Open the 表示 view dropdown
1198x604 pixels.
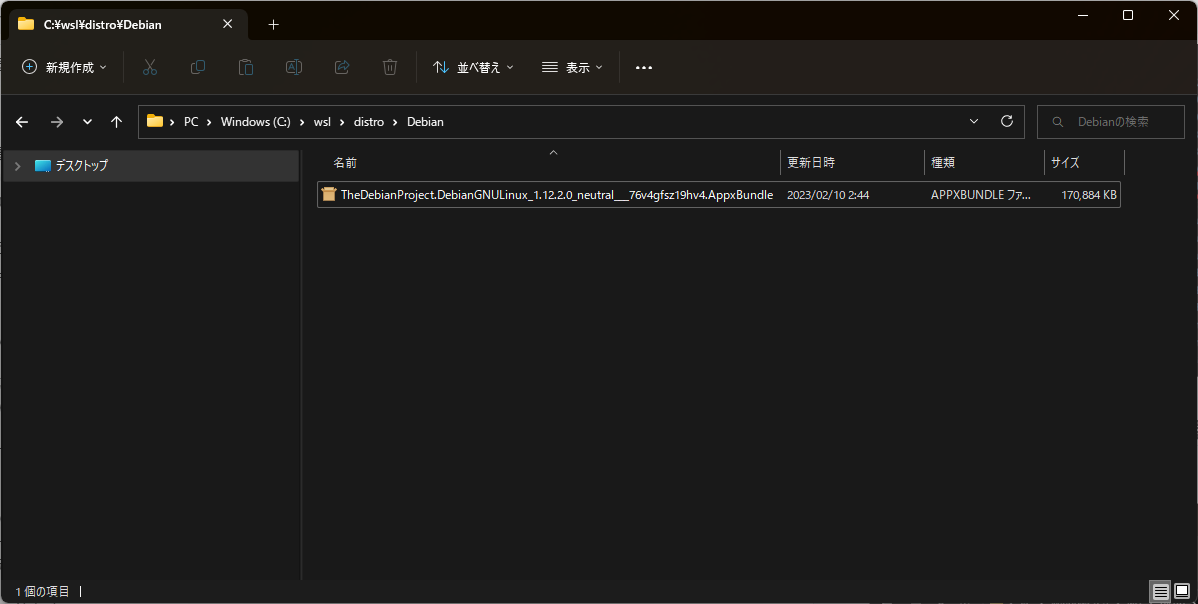[572, 67]
